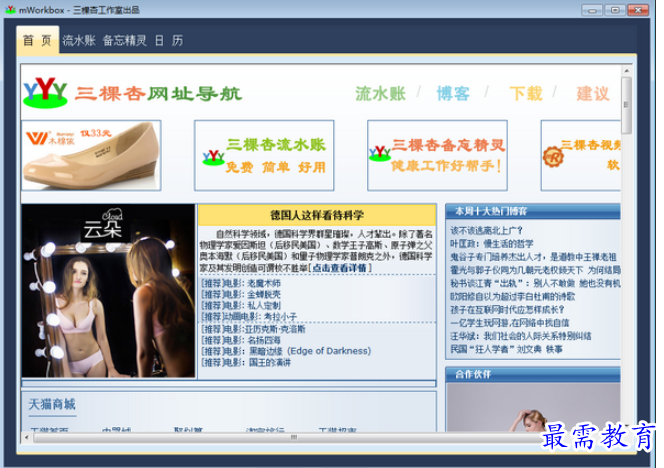Screen dimensions: 664x468
Task: Open blog post 叶匡政：慢生活的哲学
Action: (491, 244)
